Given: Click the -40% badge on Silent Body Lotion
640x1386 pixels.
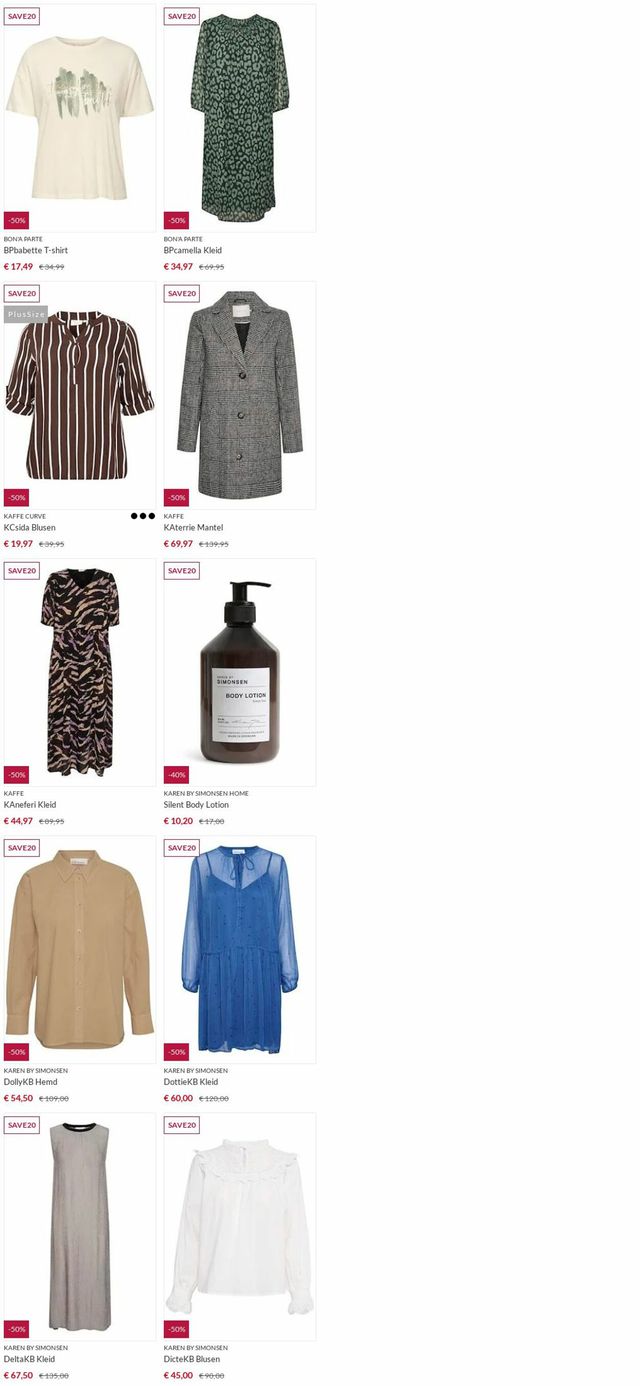Looking at the screenshot, I should point(176,775).
